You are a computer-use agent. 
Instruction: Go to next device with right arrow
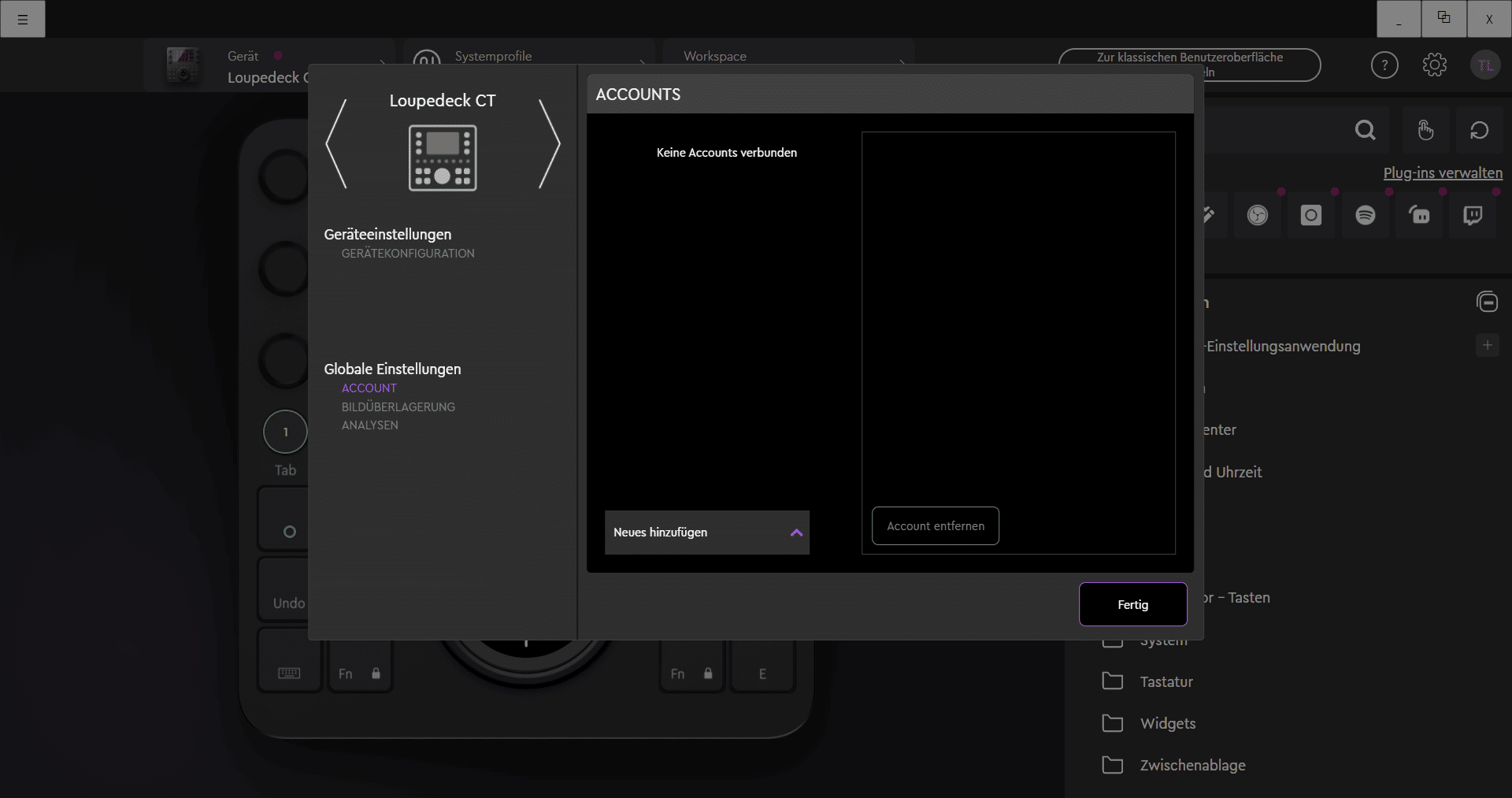tap(549, 143)
